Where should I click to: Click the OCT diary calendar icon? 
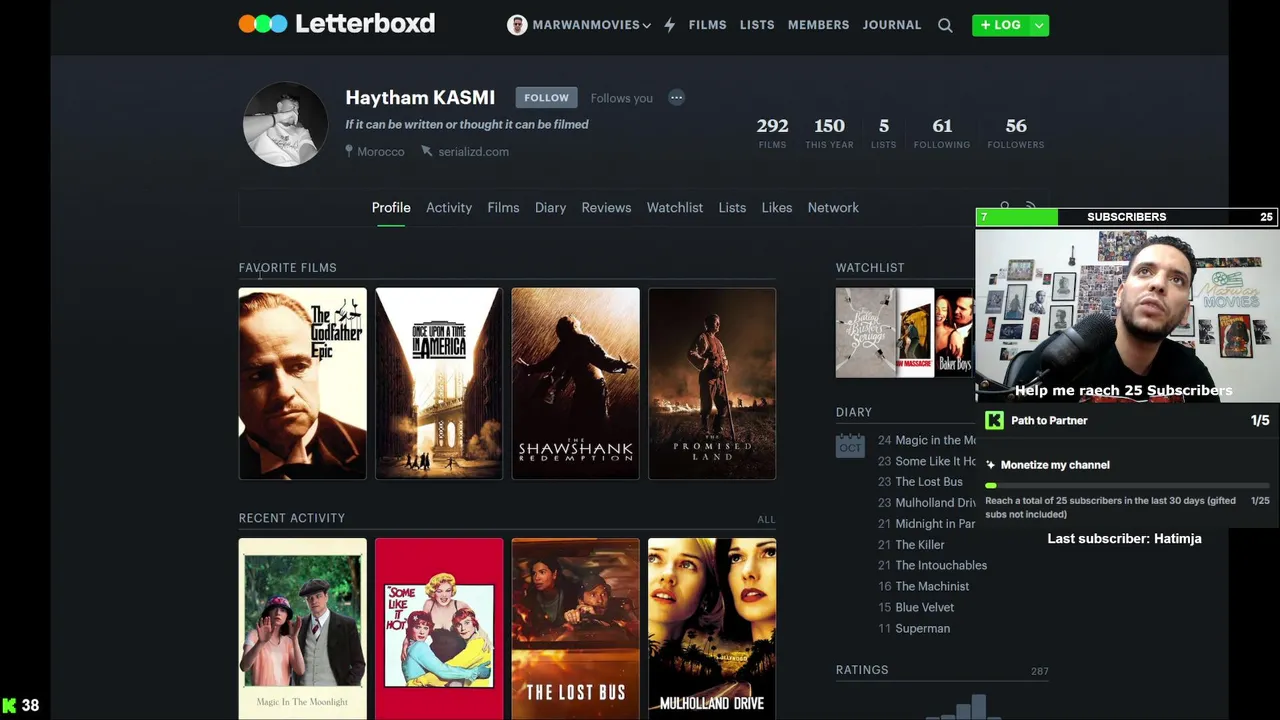(x=850, y=445)
